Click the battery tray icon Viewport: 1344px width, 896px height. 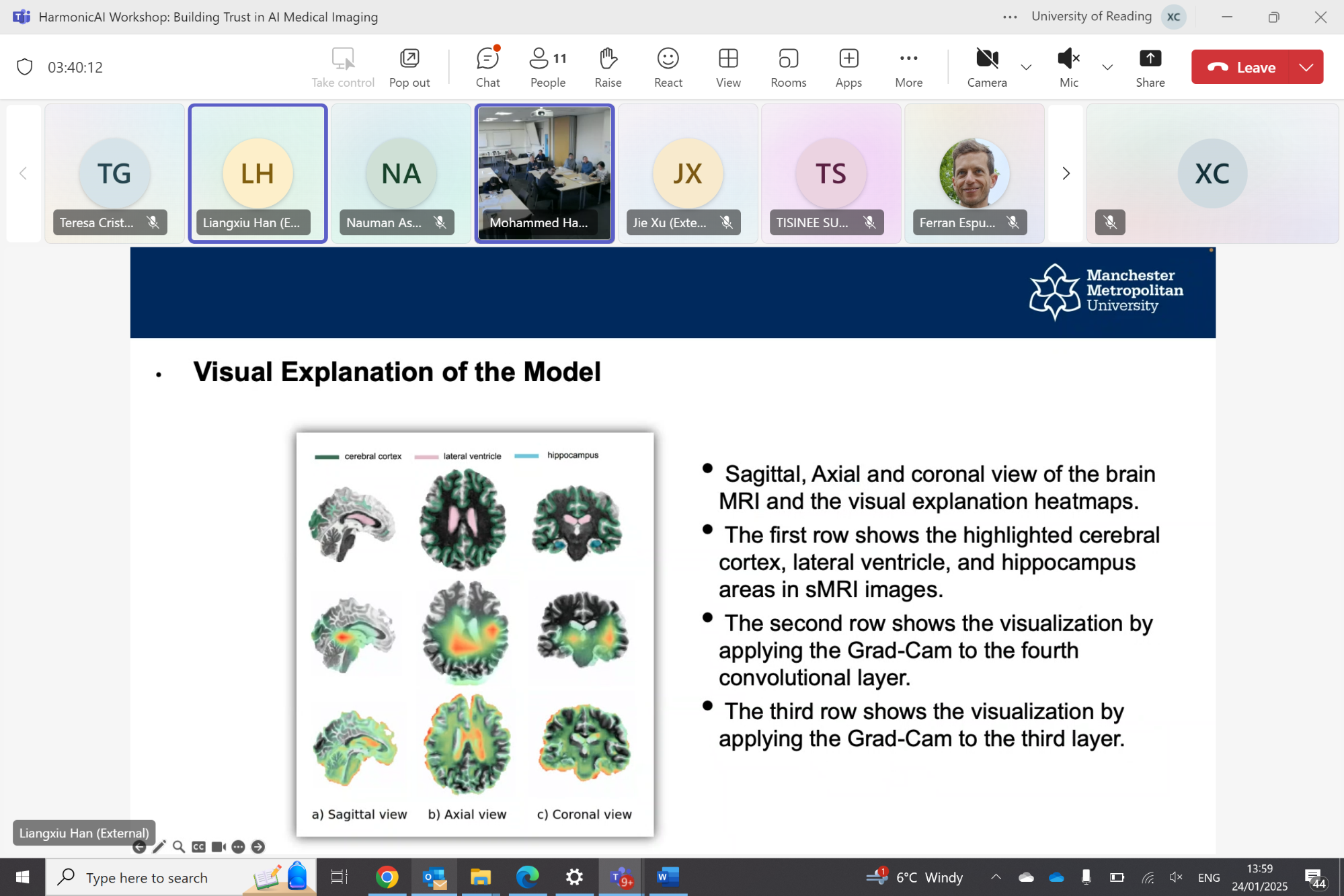click(1117, 877)
